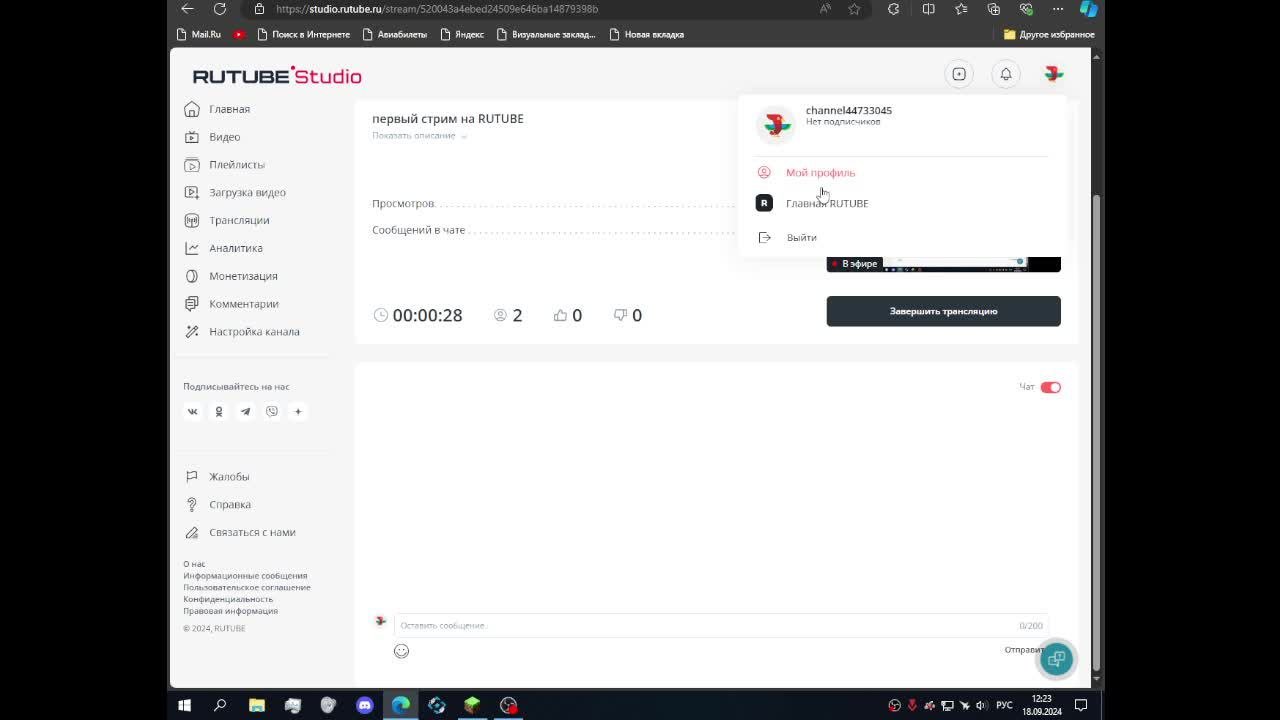Go to Плейлисты in sidebar

coord(236,165)
